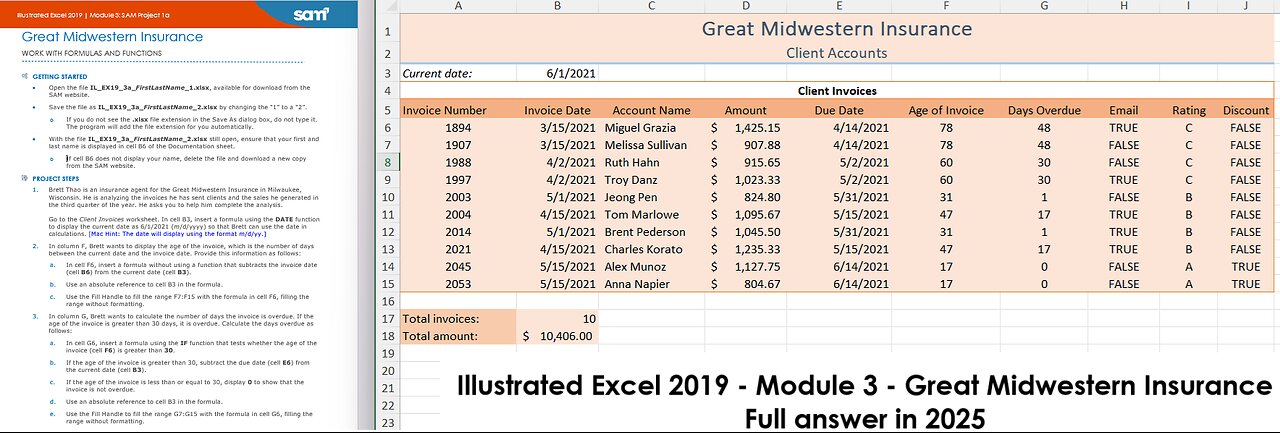
Task: Select the amount cell showing 804.67
Action: (745, 284)
